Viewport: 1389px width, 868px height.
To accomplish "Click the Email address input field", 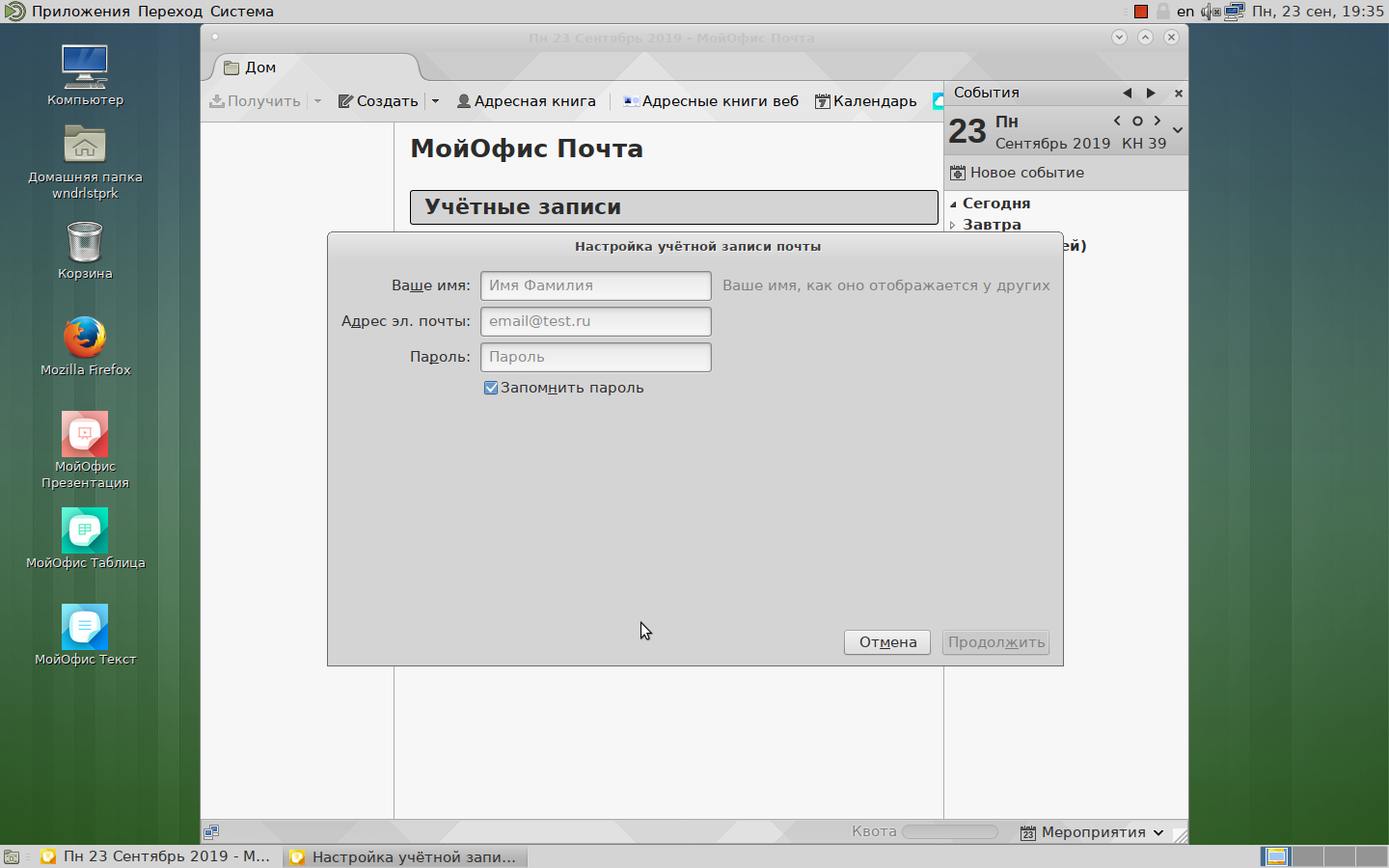I will click(x=596, y=321).
